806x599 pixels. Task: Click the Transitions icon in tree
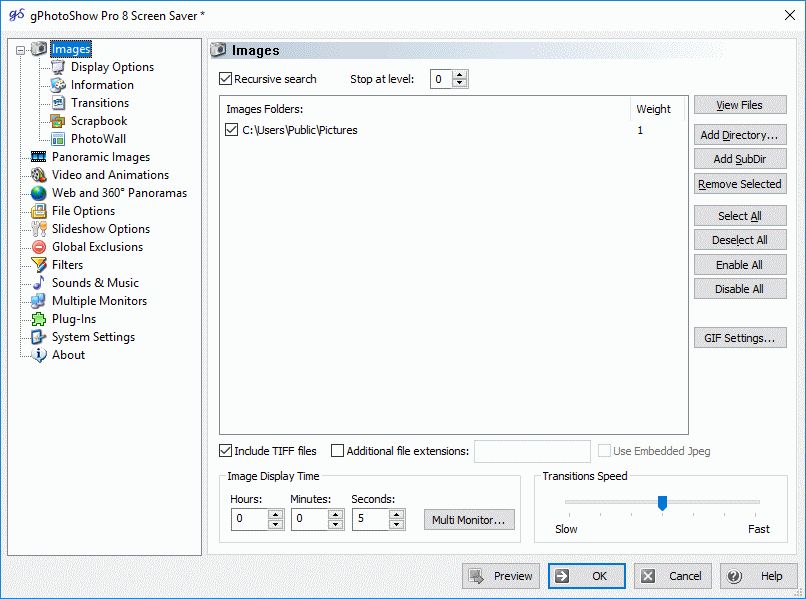tap(58, 103)
